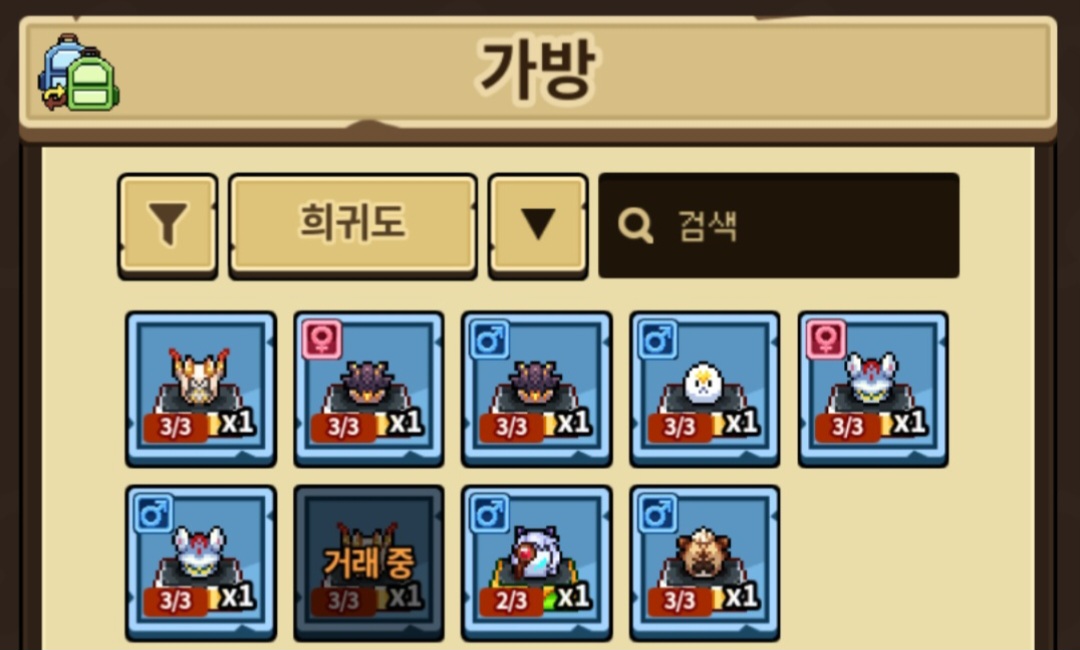Select the white round egg creature item

(705, 389)
